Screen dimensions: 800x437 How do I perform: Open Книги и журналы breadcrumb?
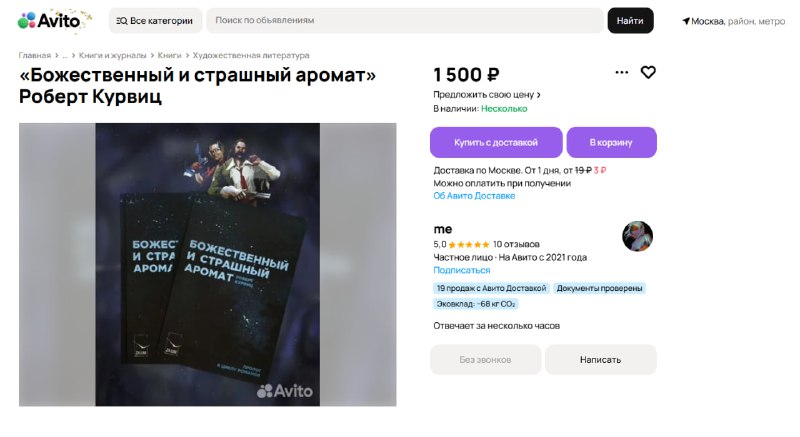[x=112, y=56]
